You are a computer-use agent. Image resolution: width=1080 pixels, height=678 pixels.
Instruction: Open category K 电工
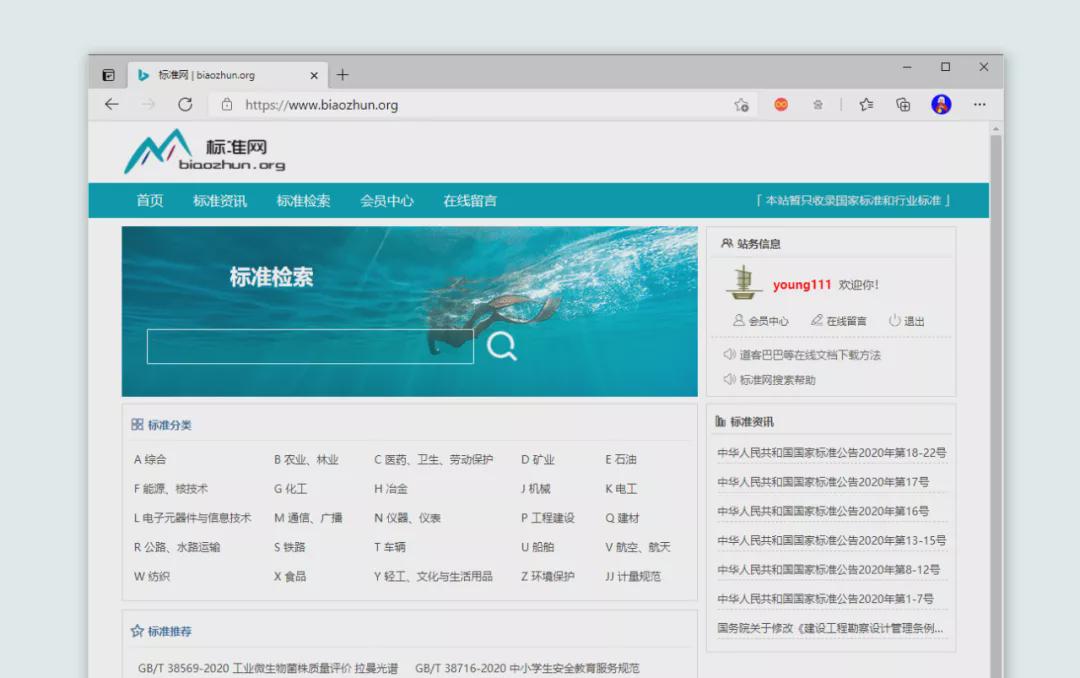coord(621,489)
